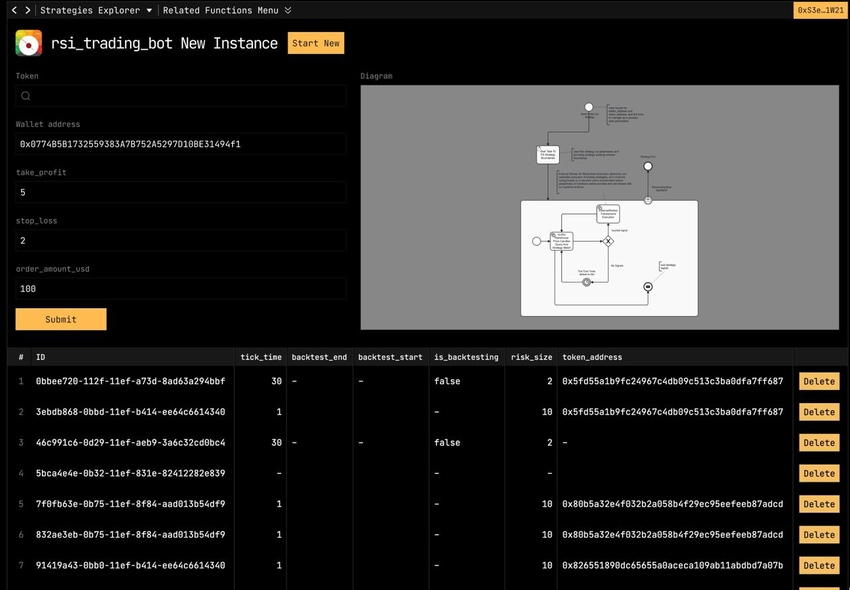This screenshot has height=590, width=850.
Task: Click the forward navigation arrow
Action: (27, 10)
